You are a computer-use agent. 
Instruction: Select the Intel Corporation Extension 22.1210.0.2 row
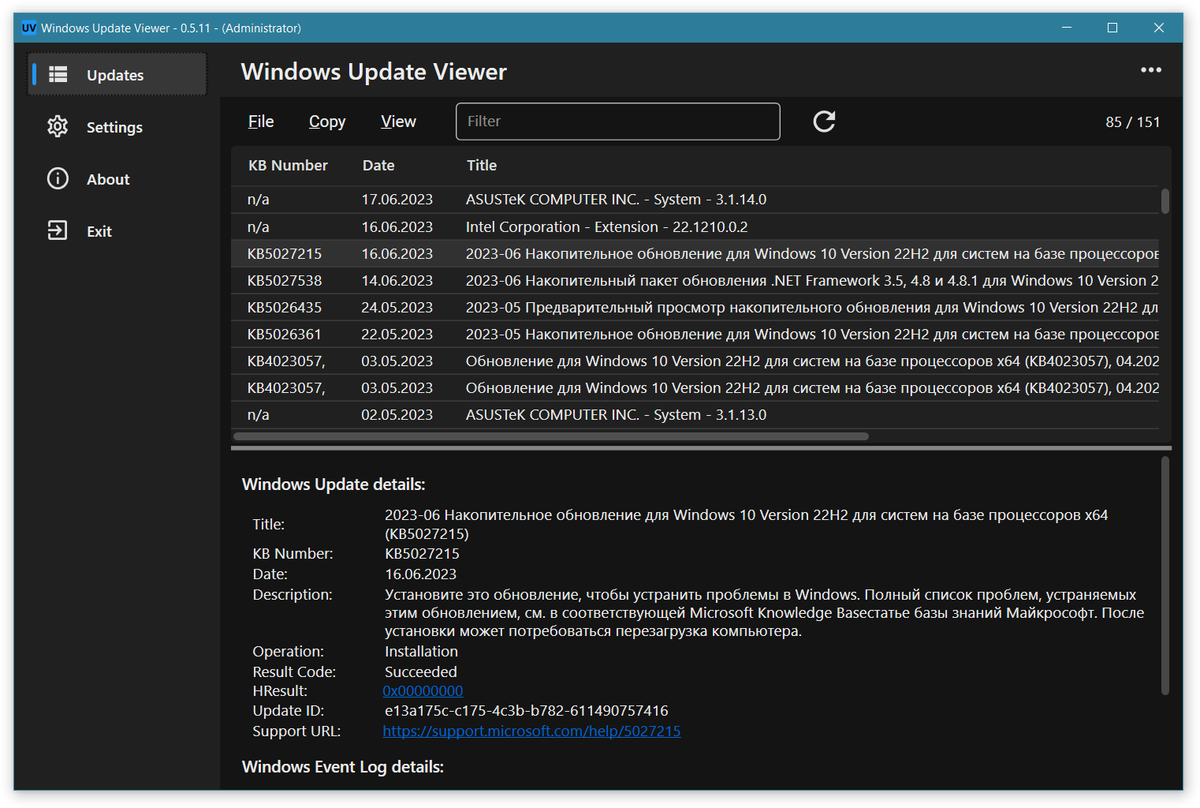click(x=696, y=226)
